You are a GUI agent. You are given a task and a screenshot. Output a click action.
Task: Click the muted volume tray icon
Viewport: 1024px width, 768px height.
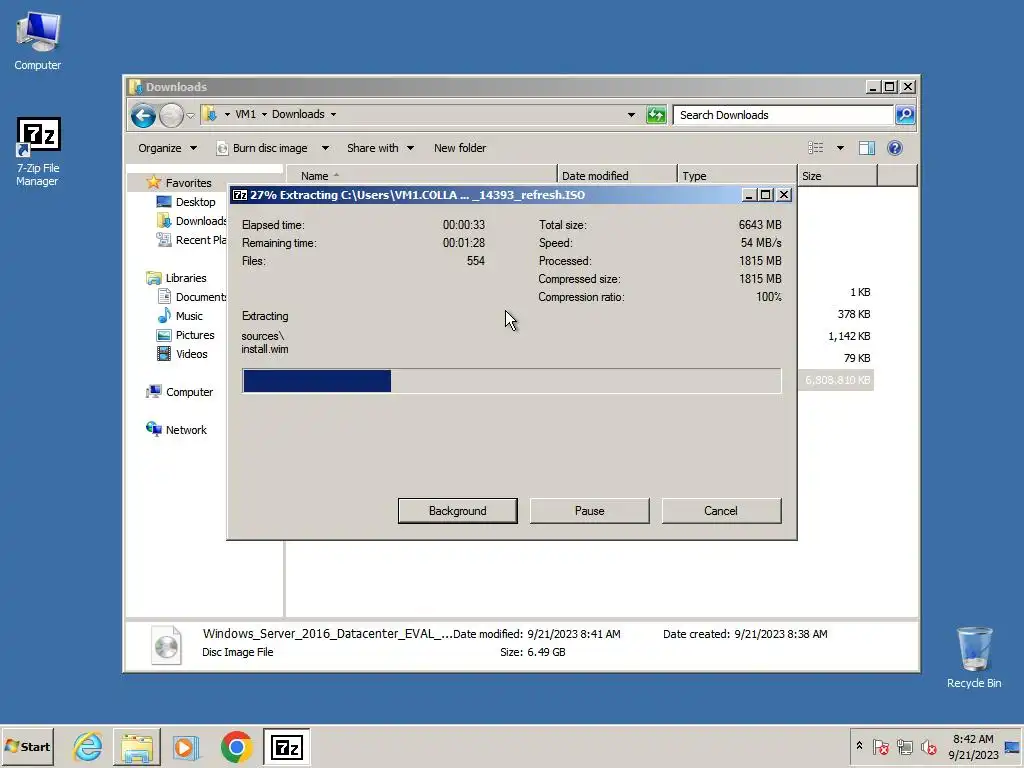pyautogui.click(x=928, y=747)
